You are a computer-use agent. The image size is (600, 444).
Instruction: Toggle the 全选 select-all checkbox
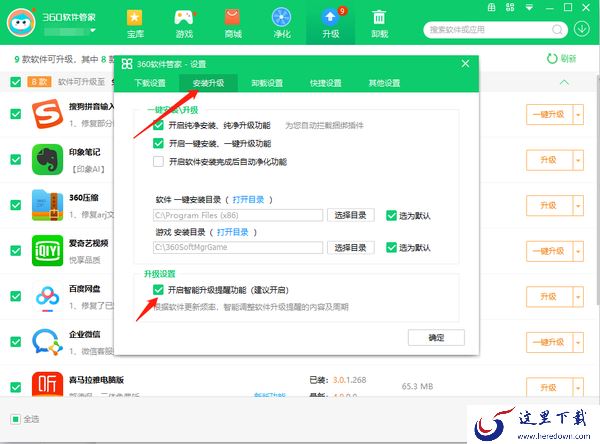[x=16, y=419]
